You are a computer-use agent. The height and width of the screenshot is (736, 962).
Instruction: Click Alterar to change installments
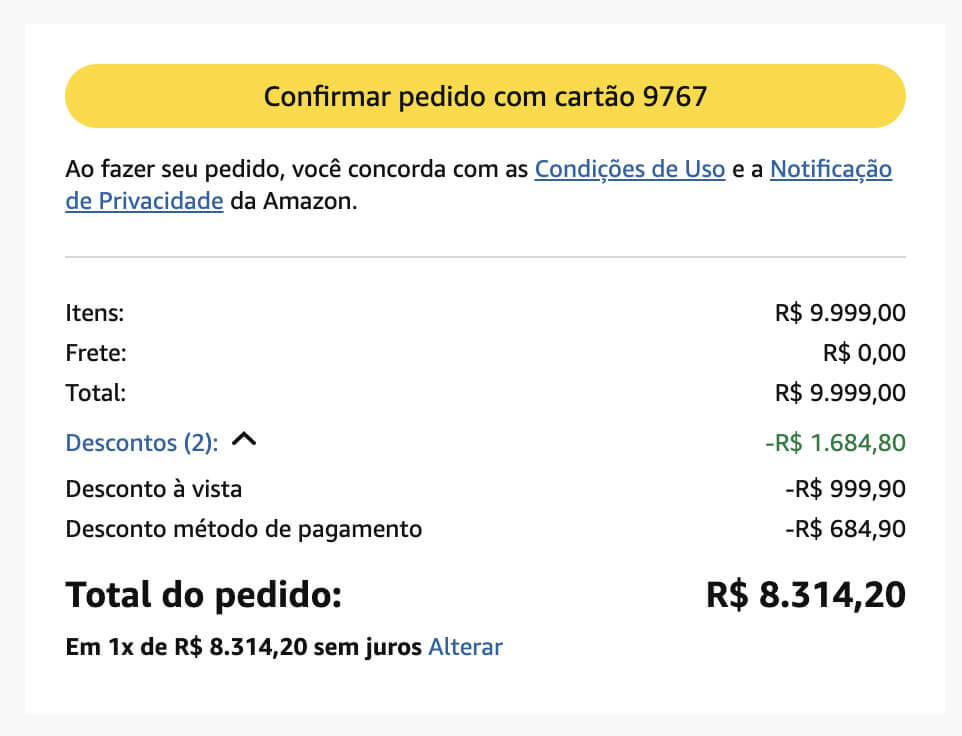(465, 647)
